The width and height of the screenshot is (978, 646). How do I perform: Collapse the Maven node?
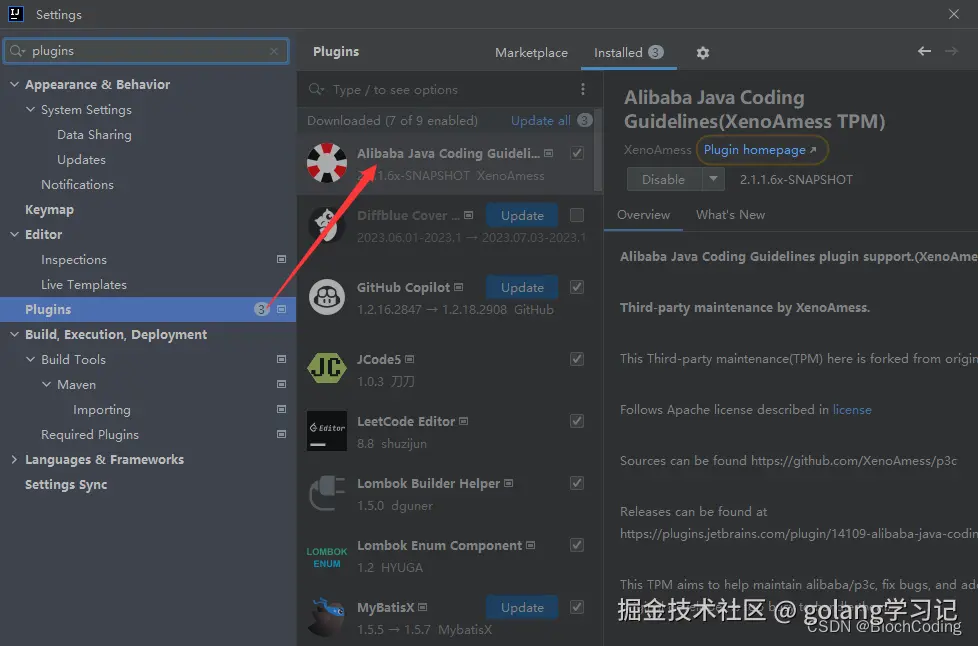point(46,384)
